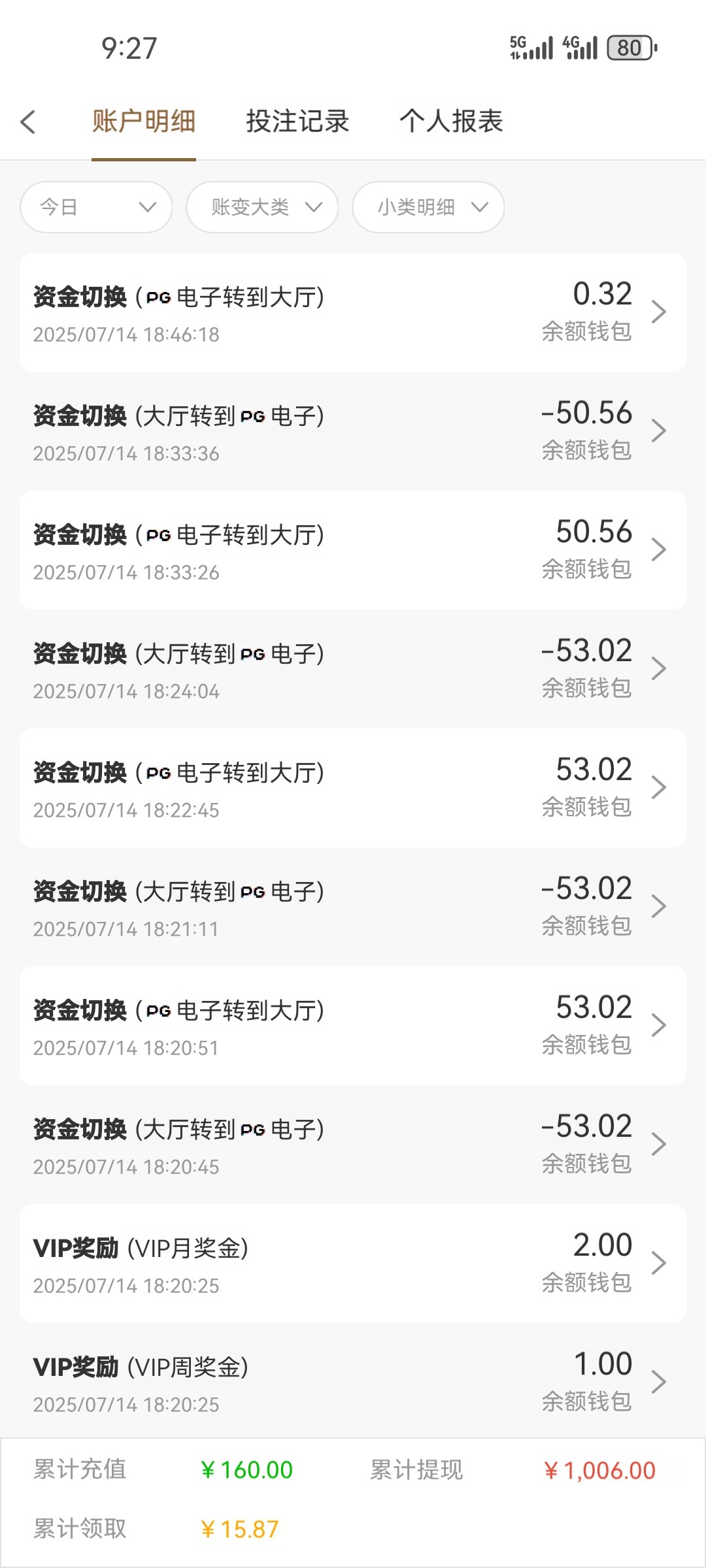Tap chevron on the VIP周奖金 row
This screenshot has width=706, height=1568.
pyautogui.click(x=658, y=1382)
